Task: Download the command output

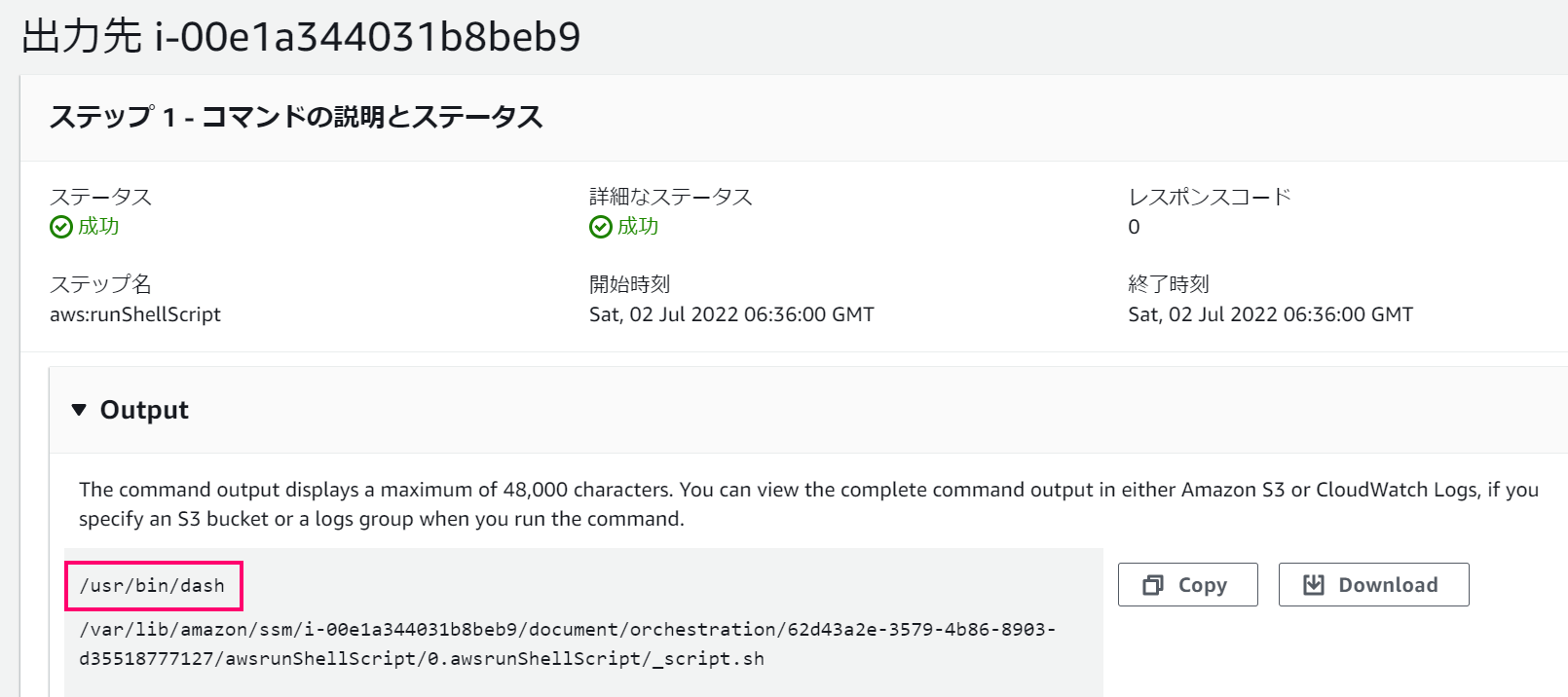Action: [1373, 584]
